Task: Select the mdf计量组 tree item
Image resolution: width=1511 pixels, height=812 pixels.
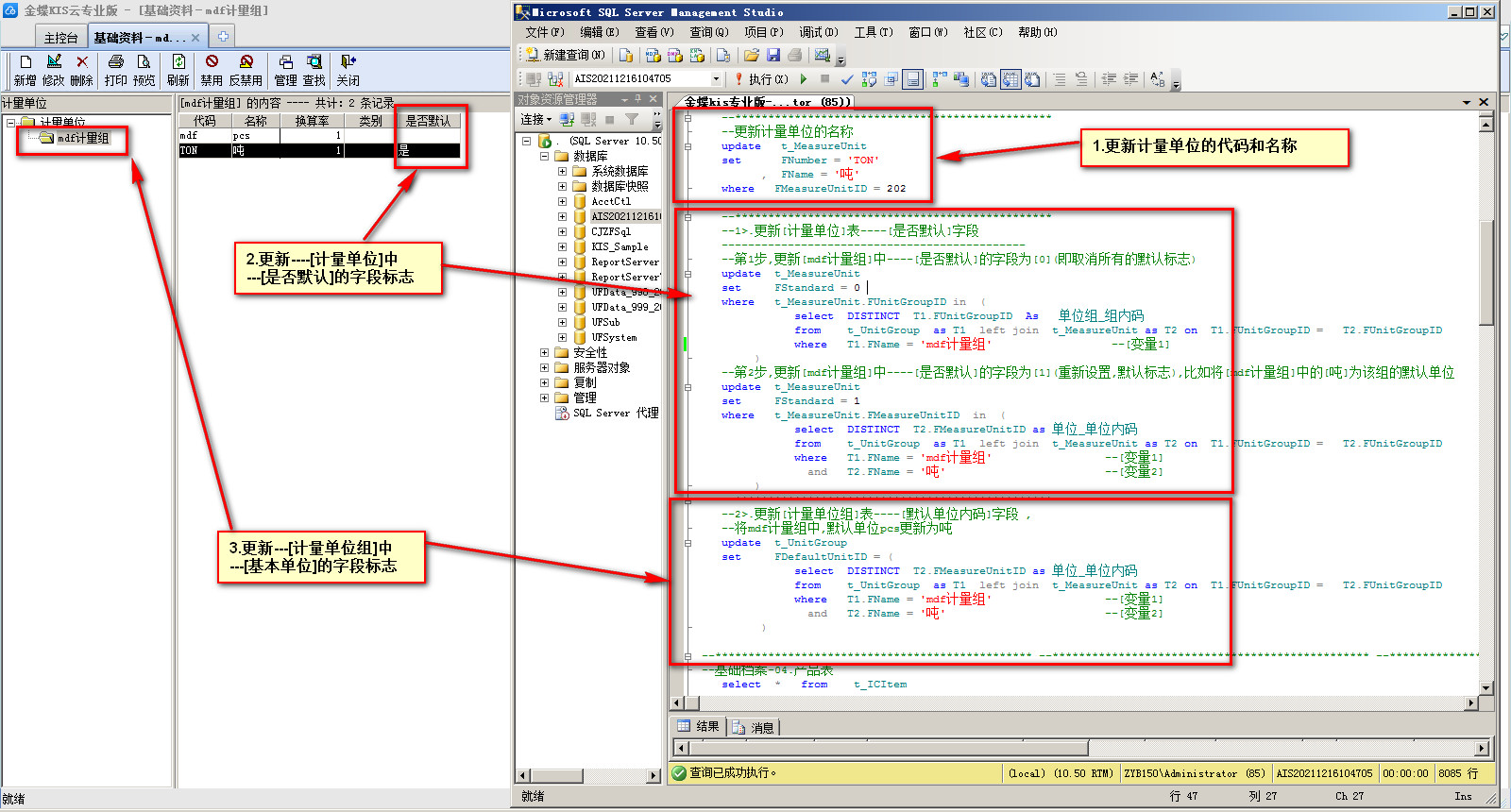Action: click(x=82, y=139)
